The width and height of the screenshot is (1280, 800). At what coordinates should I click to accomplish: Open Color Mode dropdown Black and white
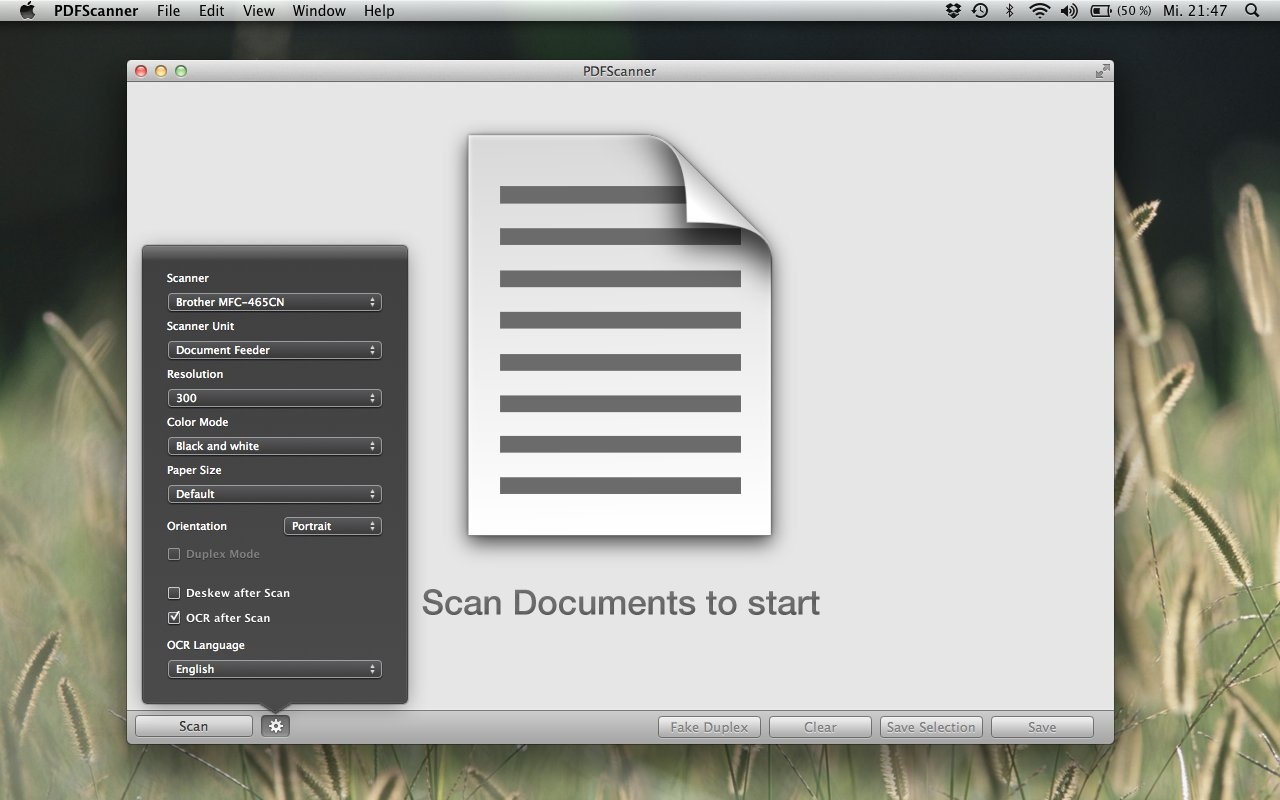coord(274,446)
